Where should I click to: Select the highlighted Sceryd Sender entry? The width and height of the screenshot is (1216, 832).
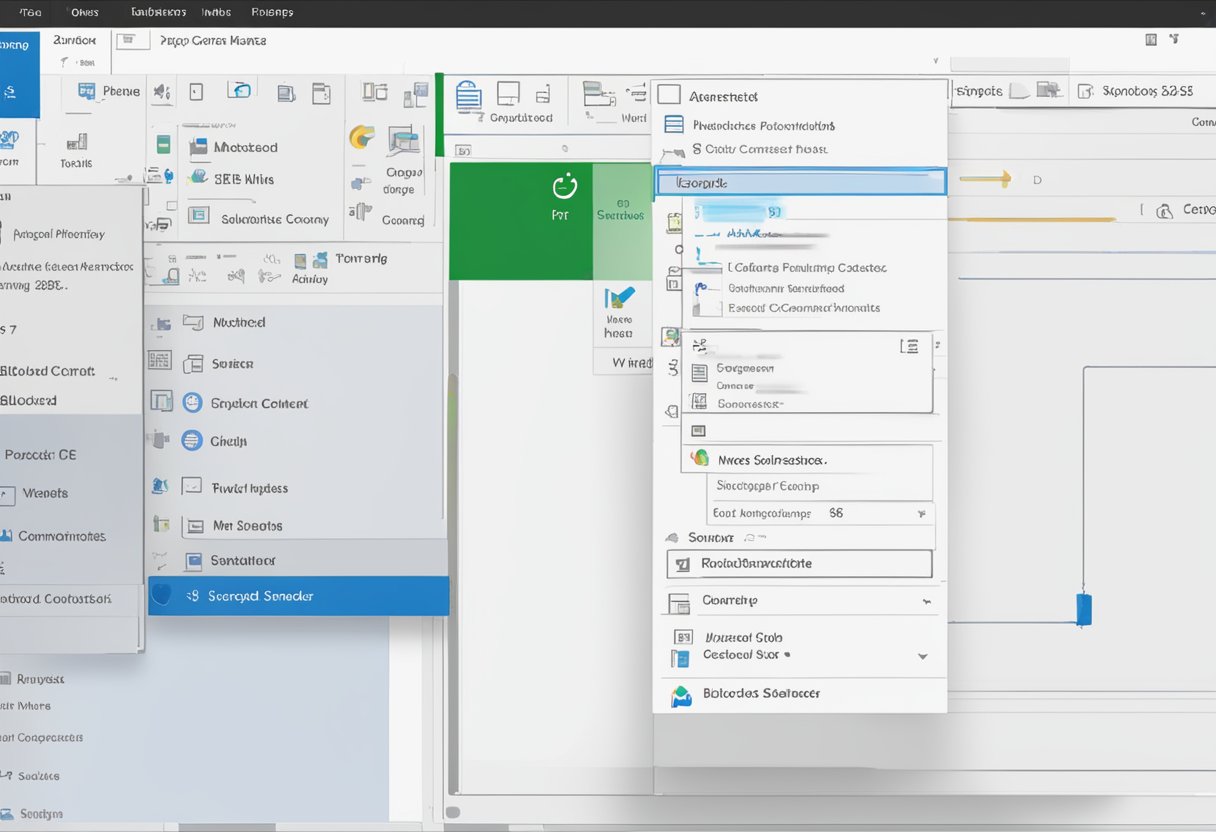(298, 596)
